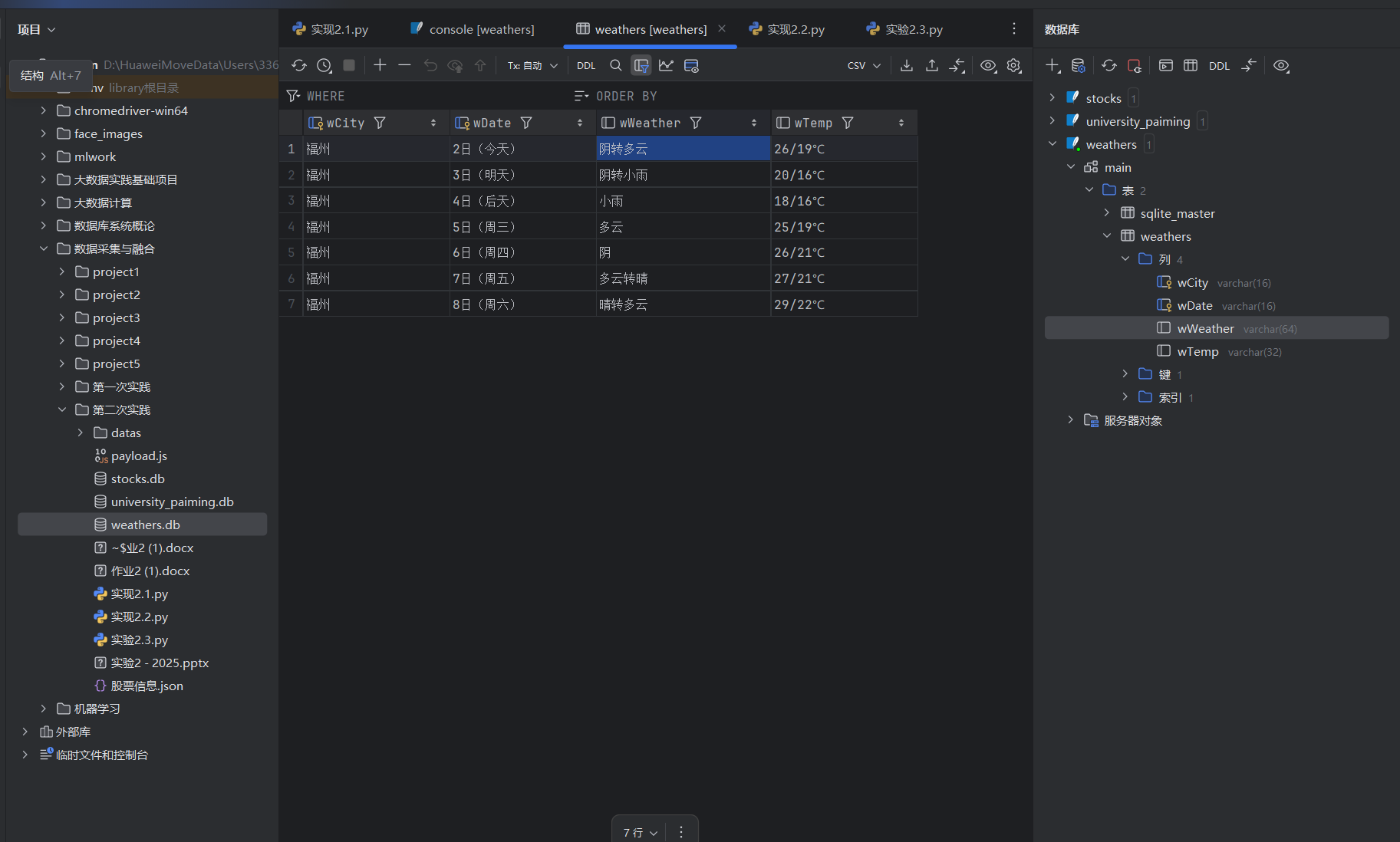The image size is (1400, 842).
Task: Filter the wDate column with its funnel icon
Action: coord(526,123)
